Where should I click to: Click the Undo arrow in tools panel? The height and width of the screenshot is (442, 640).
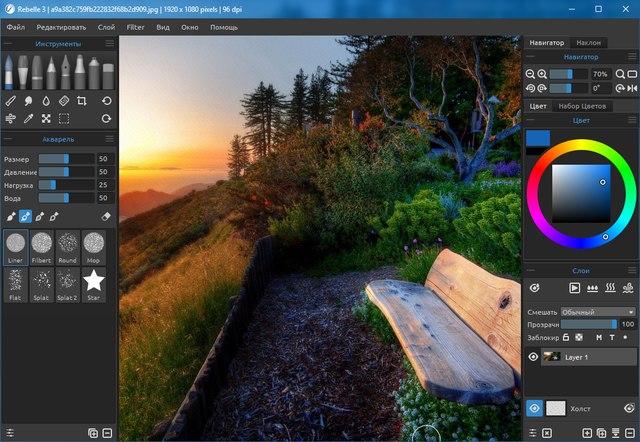click(x=107, y=101)
